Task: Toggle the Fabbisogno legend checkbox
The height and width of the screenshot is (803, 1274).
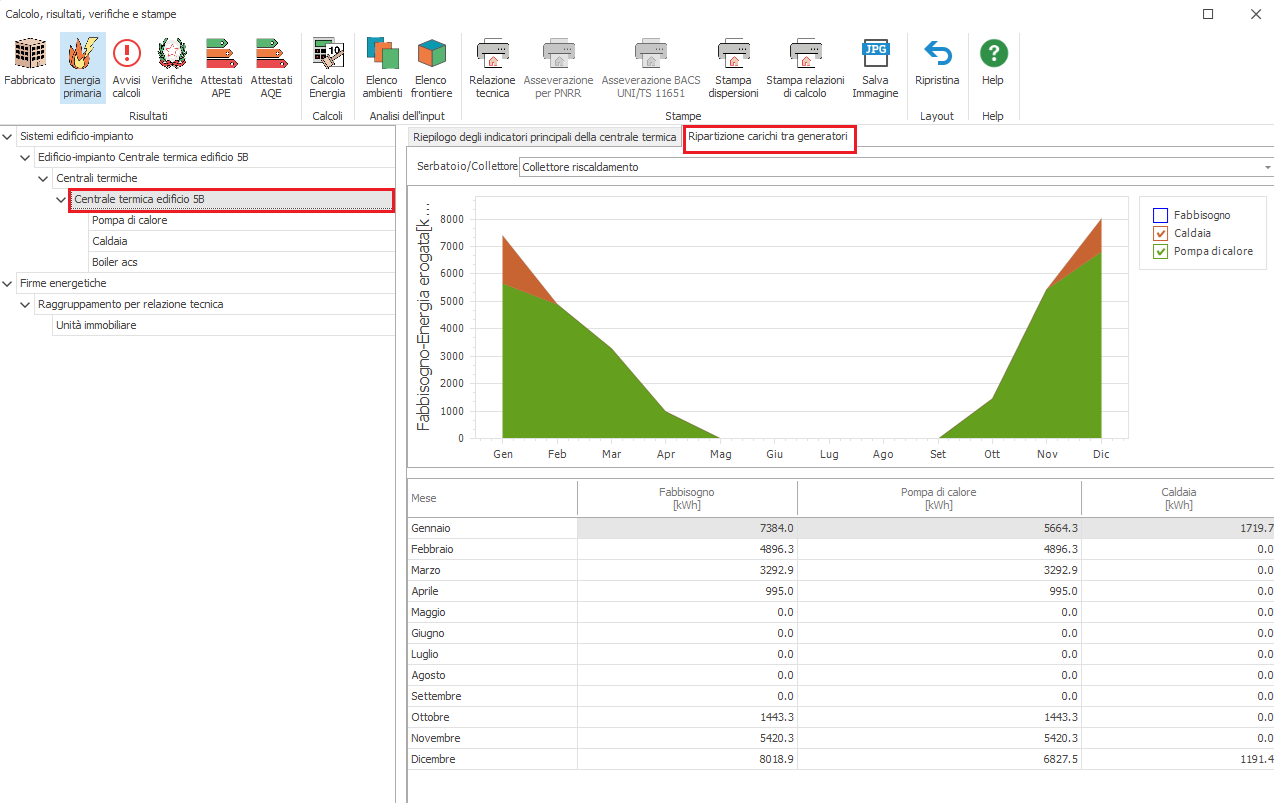Action: tap(1160, 215)
